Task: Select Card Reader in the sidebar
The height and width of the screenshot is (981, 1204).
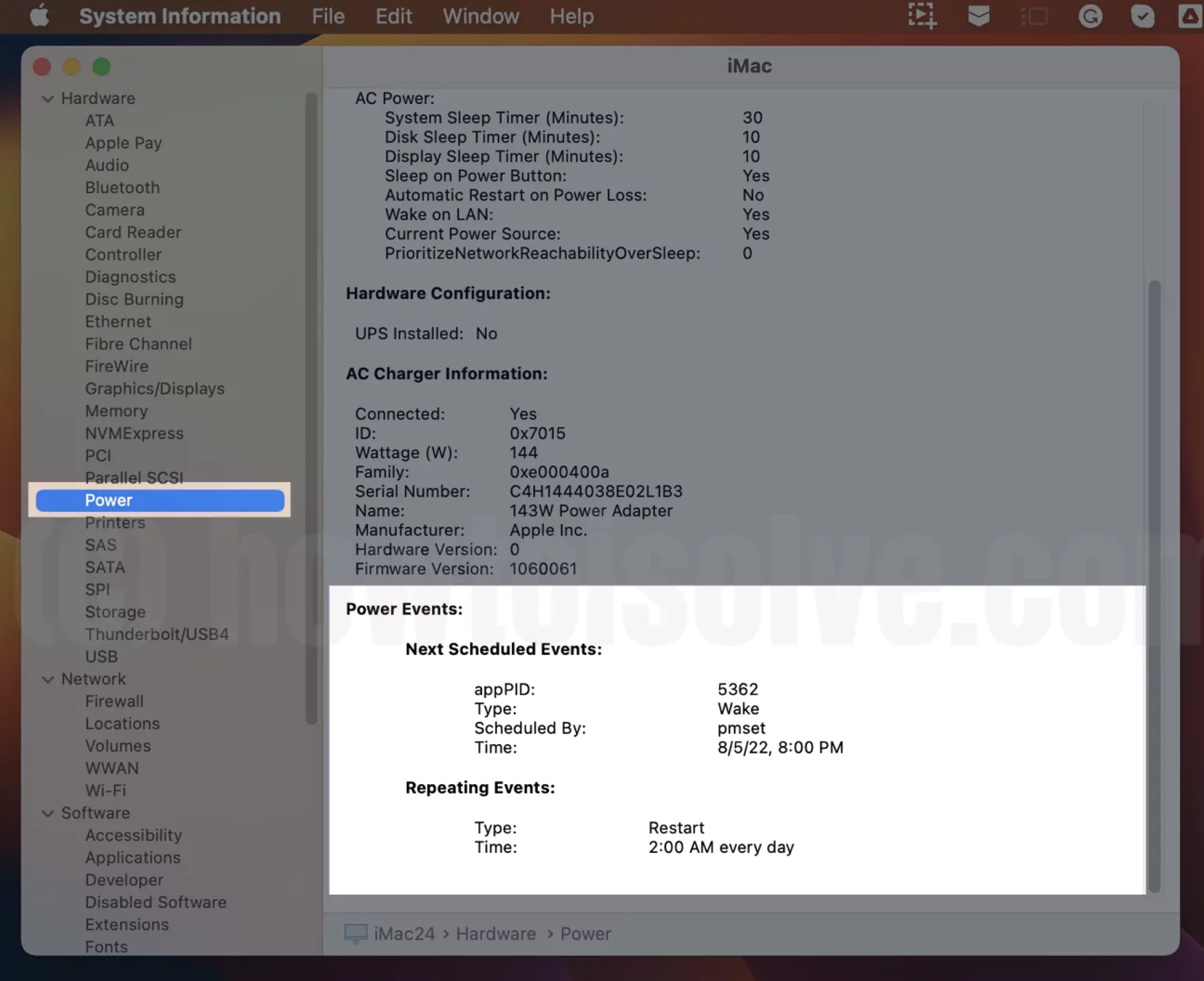Action: tap(133, 232)
